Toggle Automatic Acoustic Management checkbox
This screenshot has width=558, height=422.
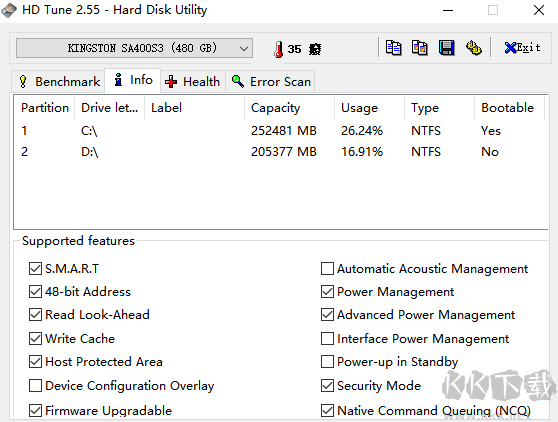pos(327,269)
